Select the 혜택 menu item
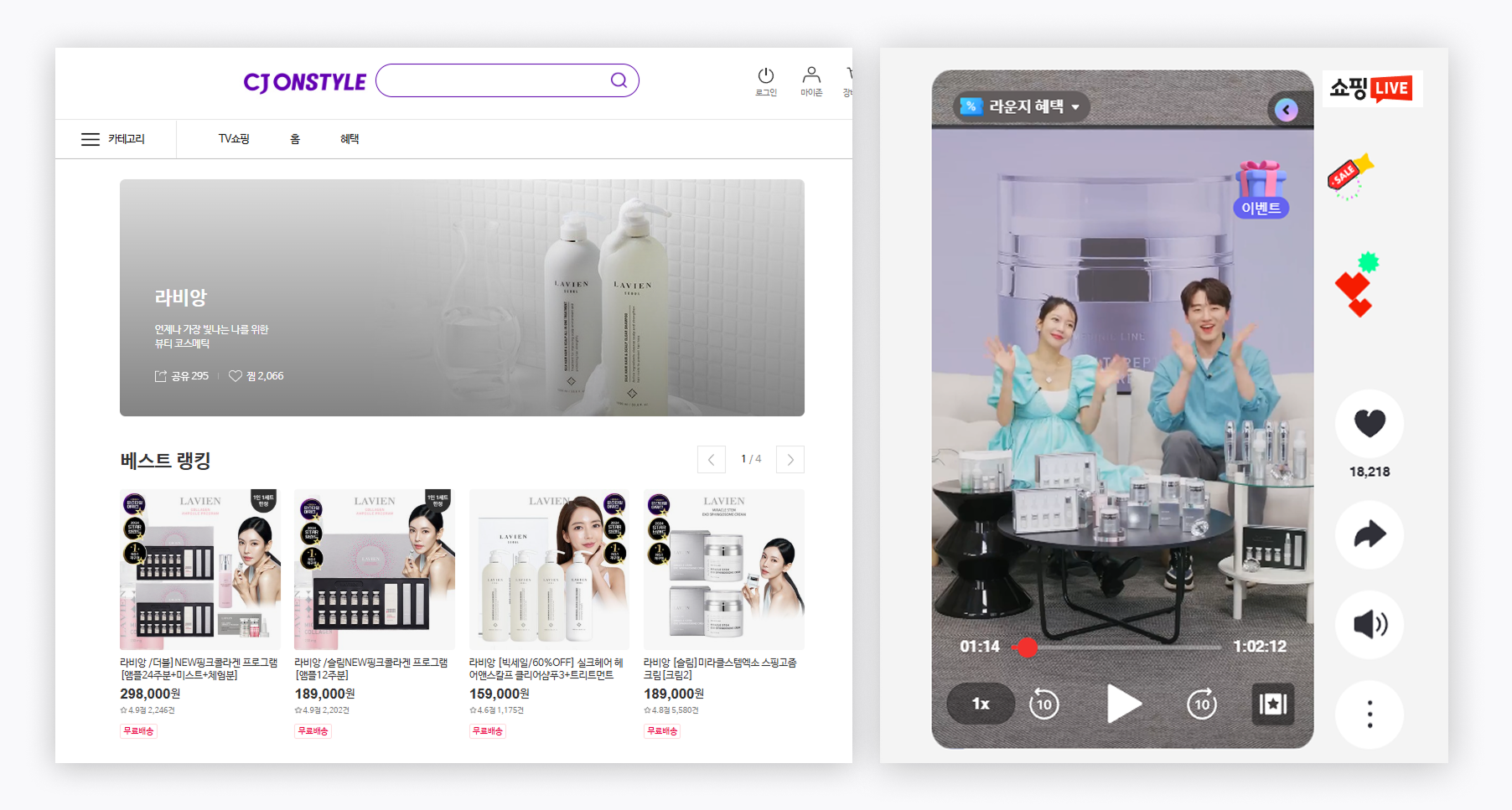Image resolution: width=1512 pixels, height=810 pixels. (350, 139)
